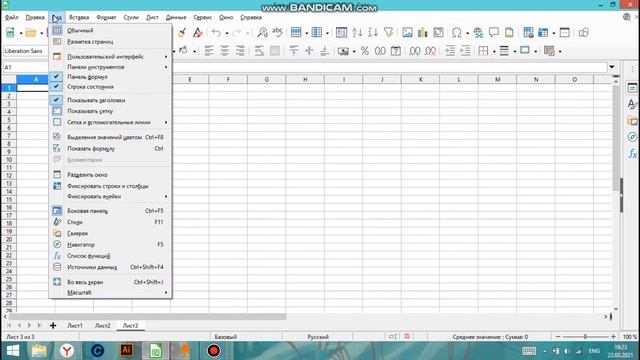The height and width of the screenshot is (360, 640).
Task: Click align left icon
Action: tap(209, 51)
